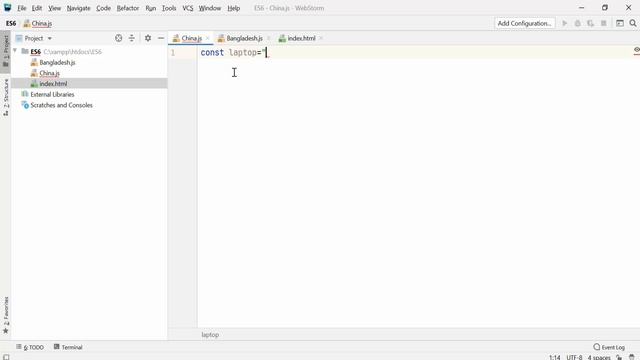Open the Code menu

coord(103,8)
